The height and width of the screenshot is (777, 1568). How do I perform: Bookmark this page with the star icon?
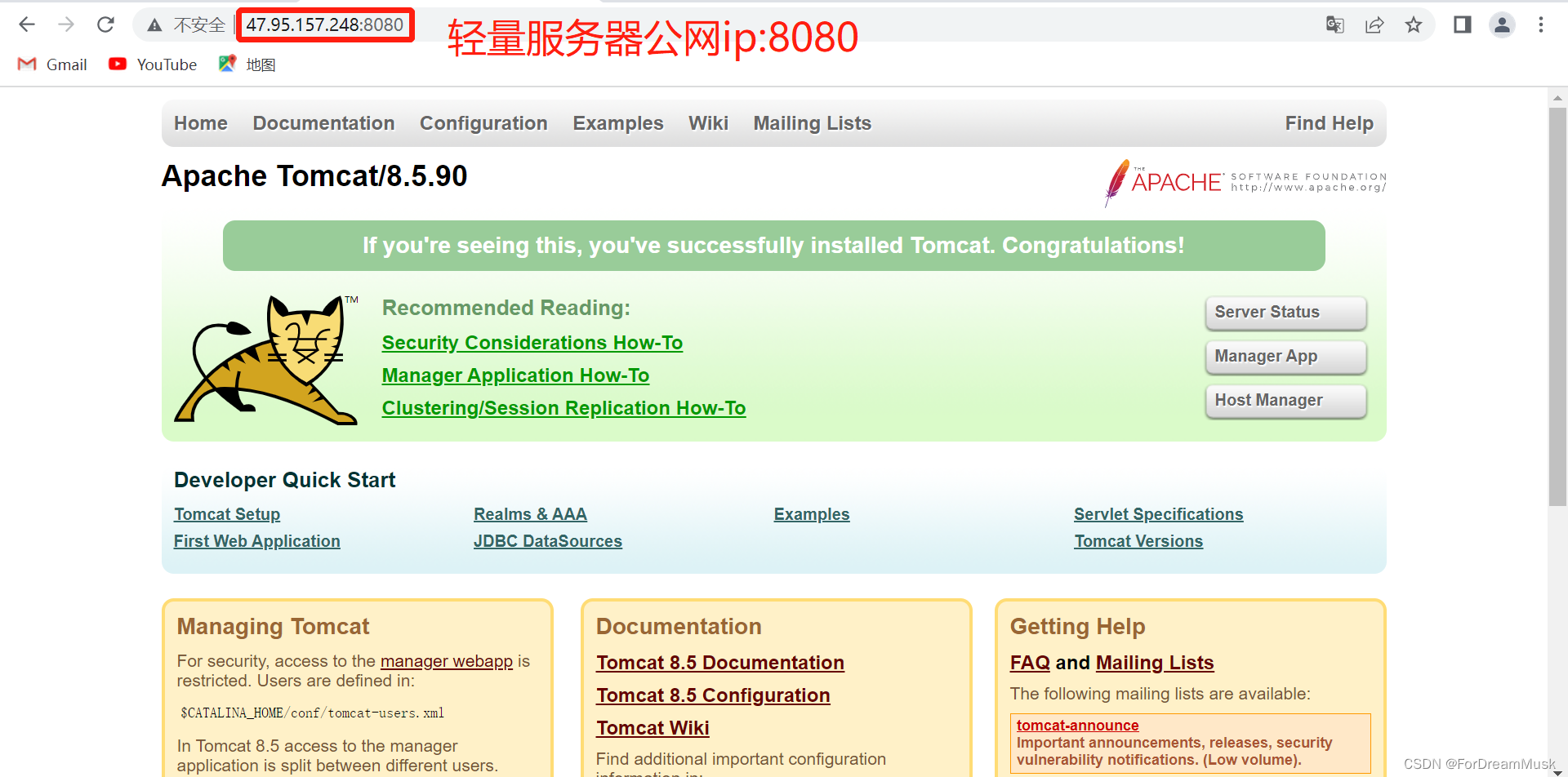click(1414, 24)
